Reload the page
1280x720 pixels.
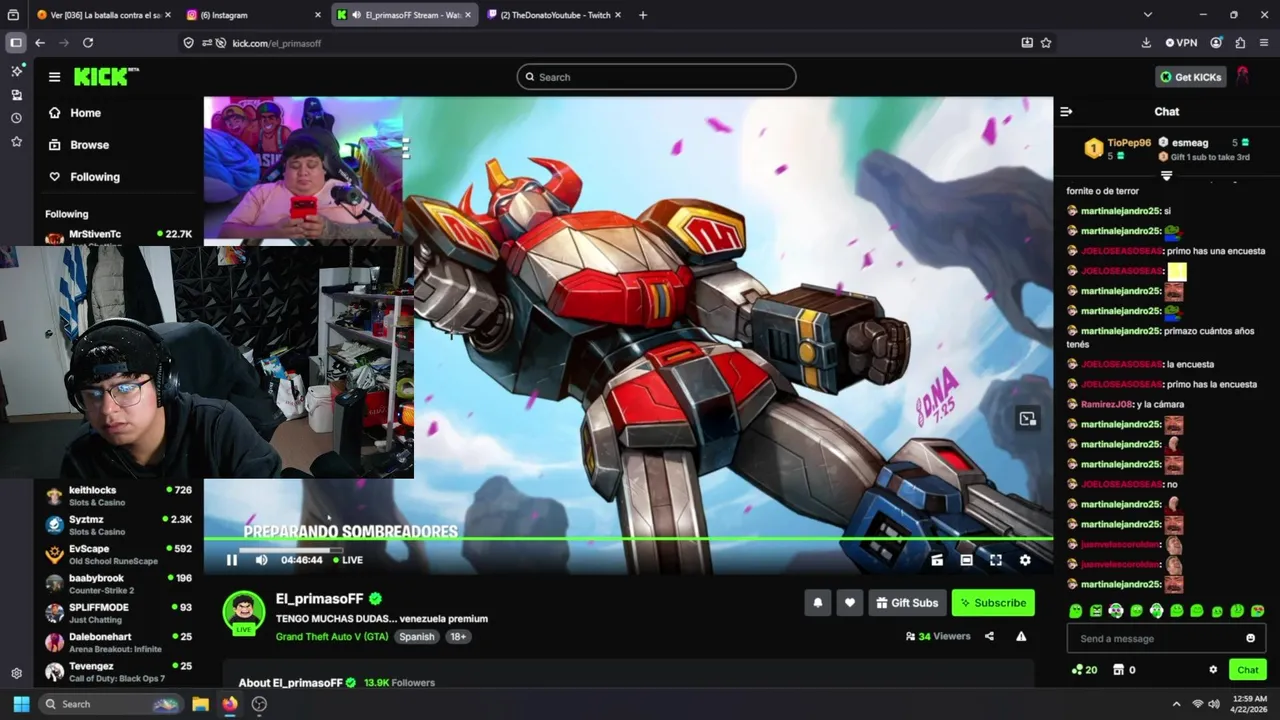[88, 43]
